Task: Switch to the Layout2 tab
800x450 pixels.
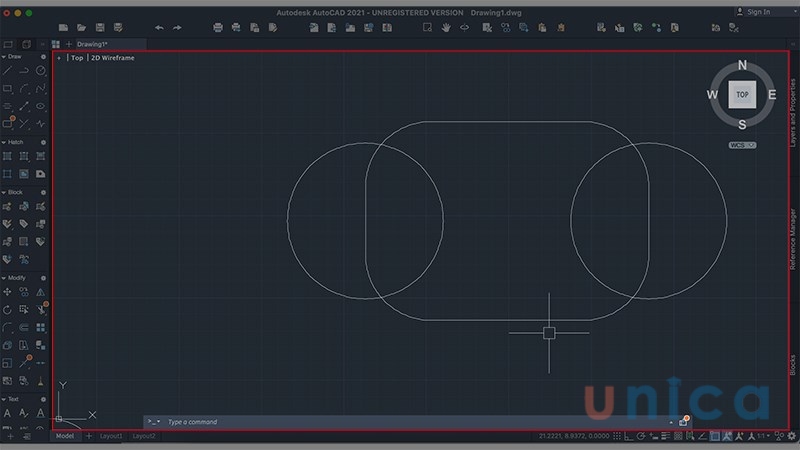Action: pyautogui.click(x=144, y=436)
